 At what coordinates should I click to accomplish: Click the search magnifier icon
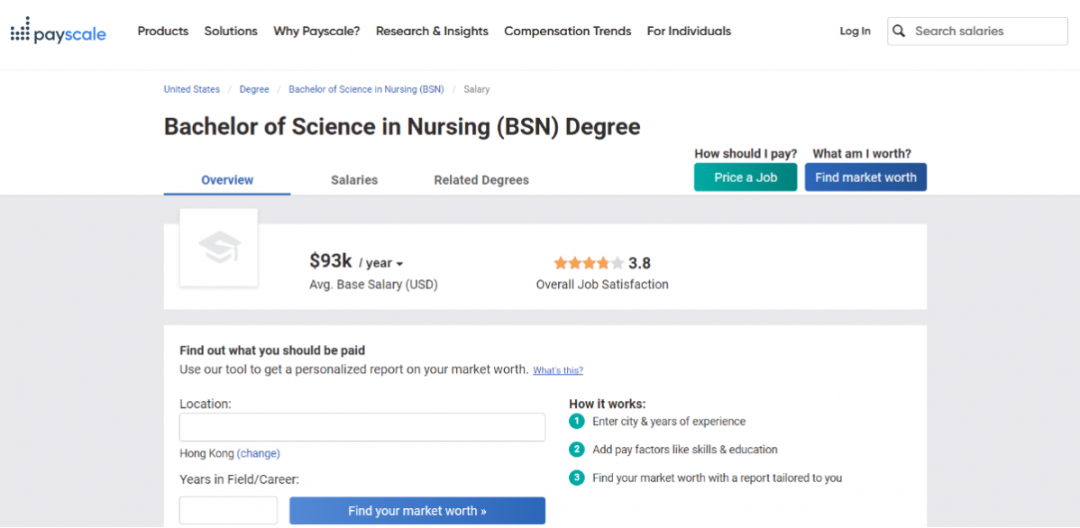pos(898,31)
